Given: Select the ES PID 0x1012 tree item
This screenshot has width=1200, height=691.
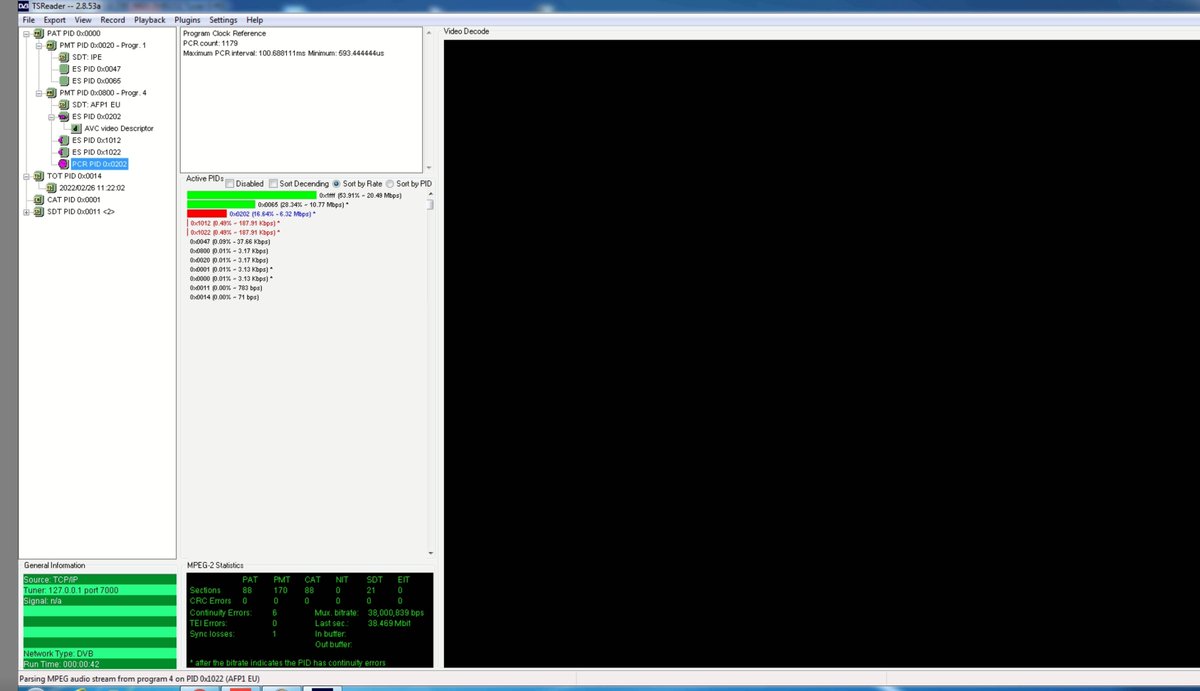Looking at the screenshot, I should click(96, 140).
